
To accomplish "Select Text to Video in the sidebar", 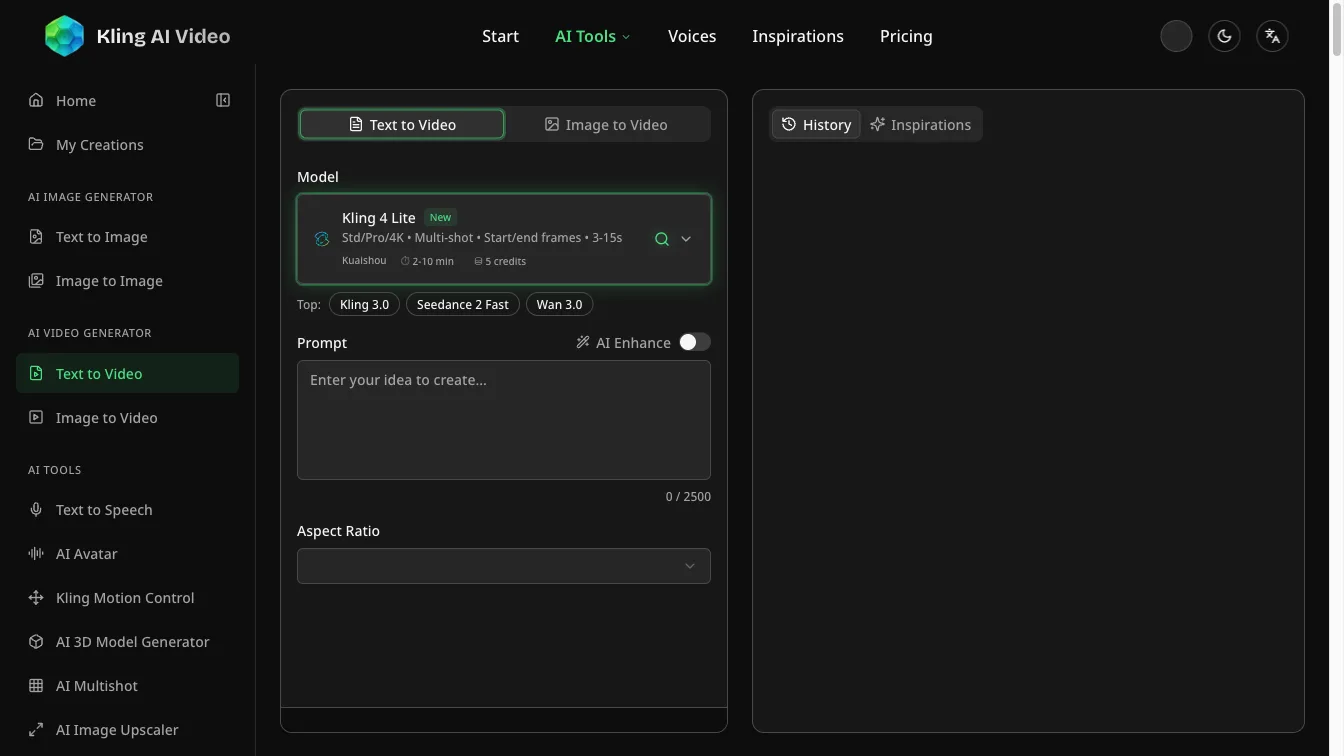I will [127, 373].
